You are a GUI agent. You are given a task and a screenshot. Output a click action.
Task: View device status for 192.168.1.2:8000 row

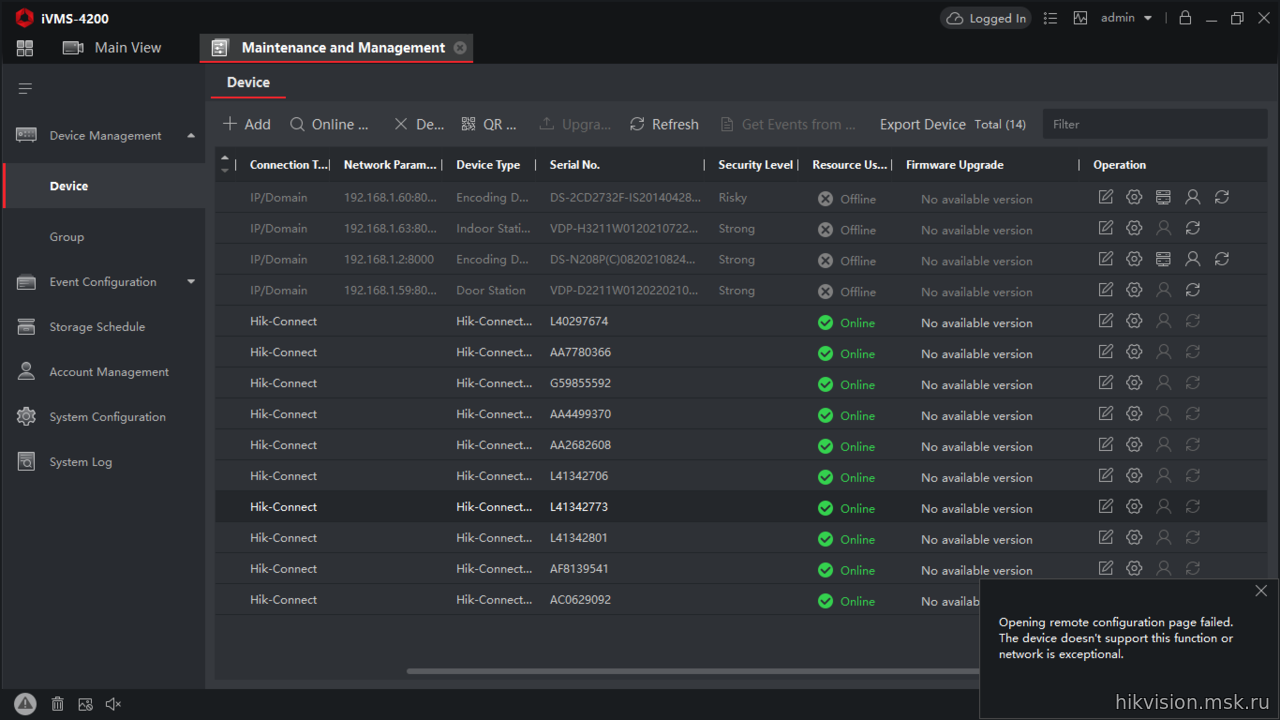(x=1163, y=259)
